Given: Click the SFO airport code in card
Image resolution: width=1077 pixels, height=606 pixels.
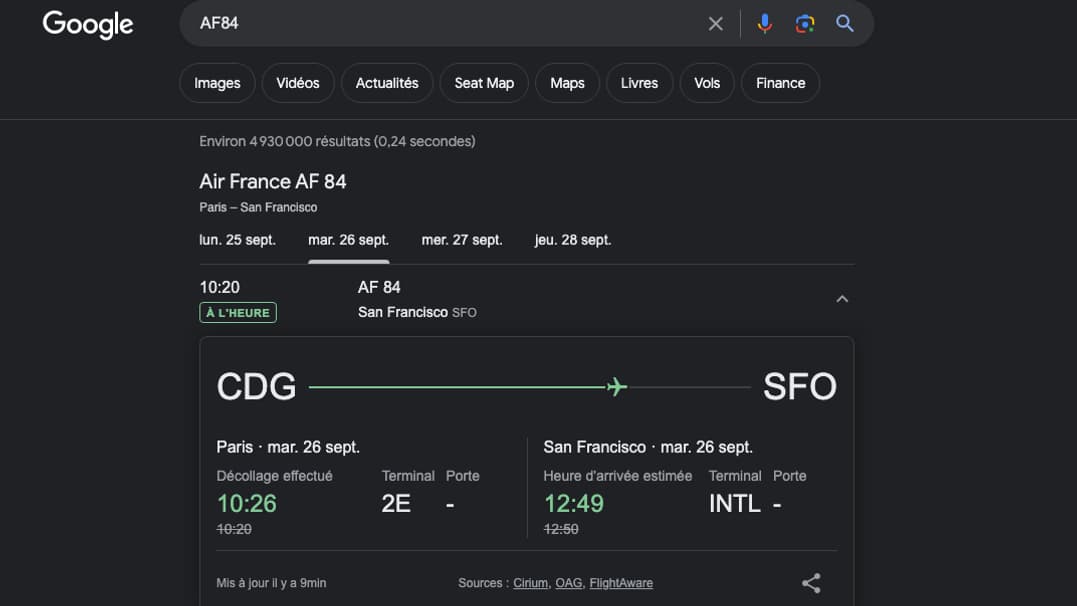Looking at the screenshot, I should point(800,387).
